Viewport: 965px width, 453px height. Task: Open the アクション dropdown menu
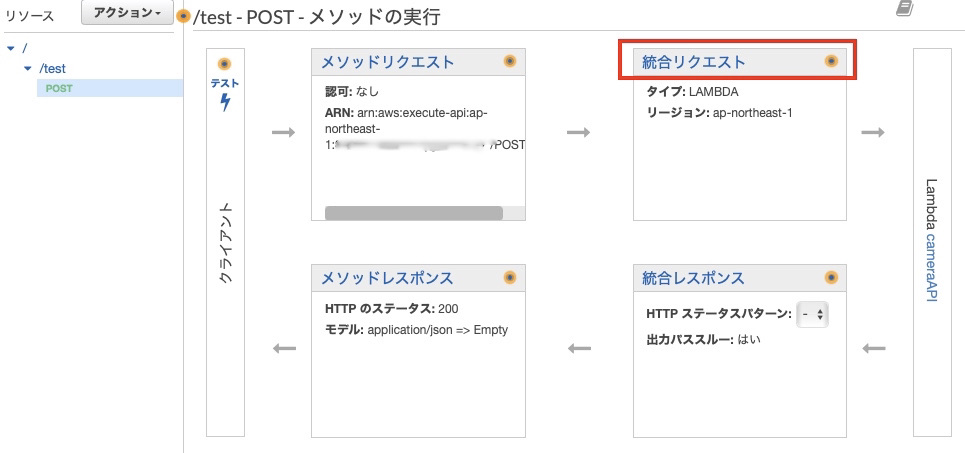(127, 13)
